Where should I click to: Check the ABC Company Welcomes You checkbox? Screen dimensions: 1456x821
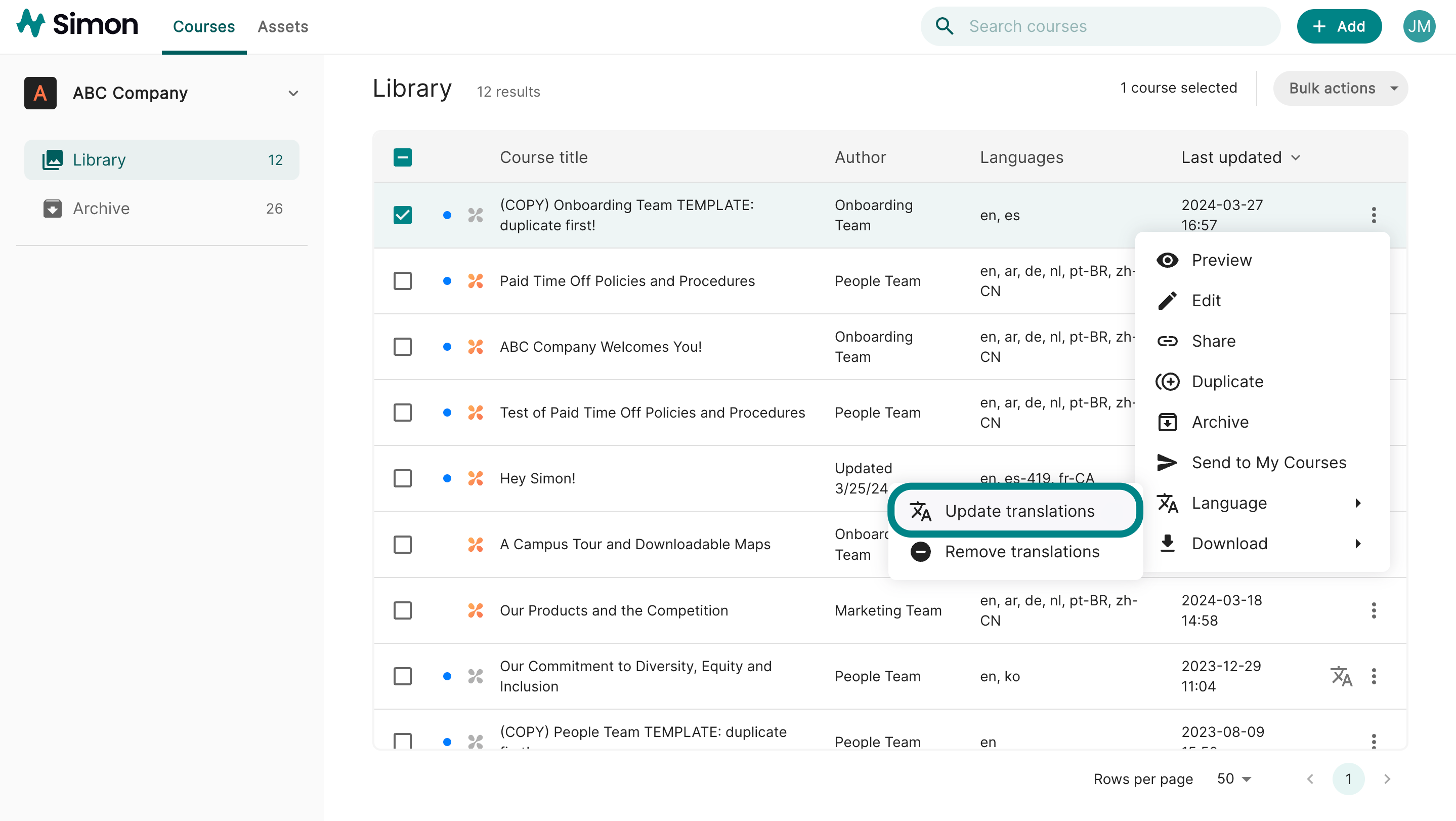pos(402,347)
